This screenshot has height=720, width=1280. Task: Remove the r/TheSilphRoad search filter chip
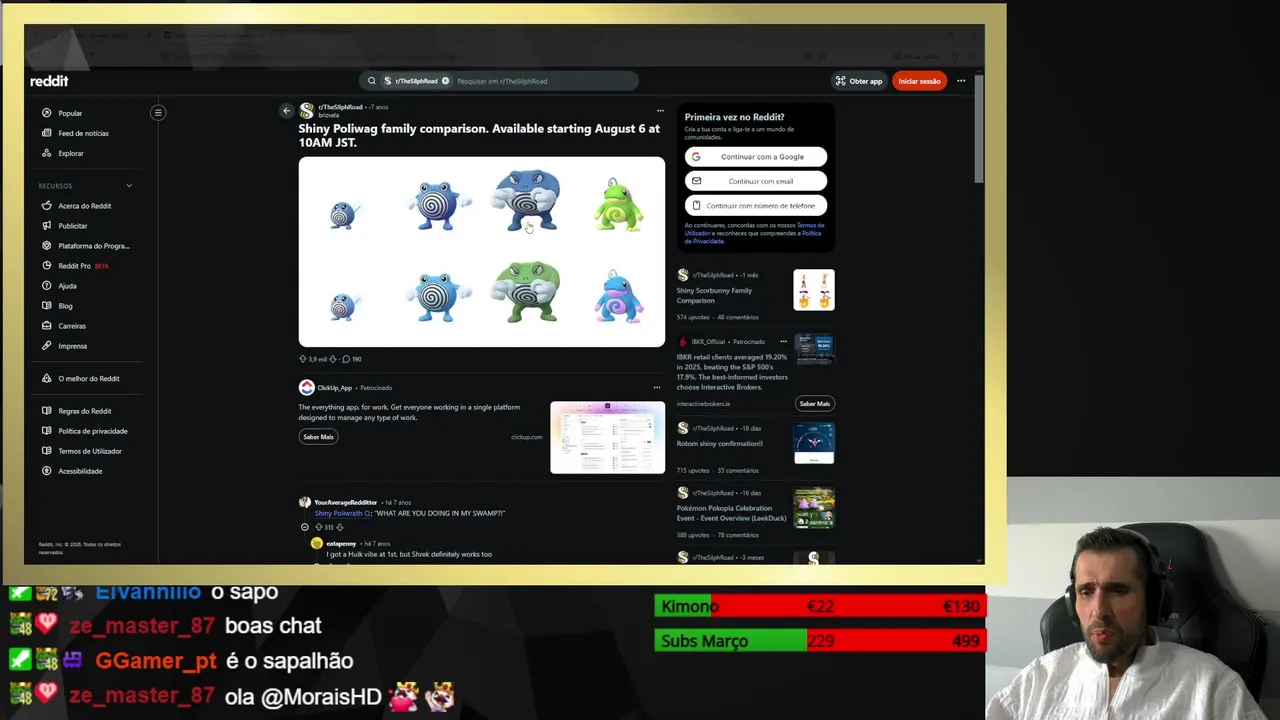coord(446,81)
